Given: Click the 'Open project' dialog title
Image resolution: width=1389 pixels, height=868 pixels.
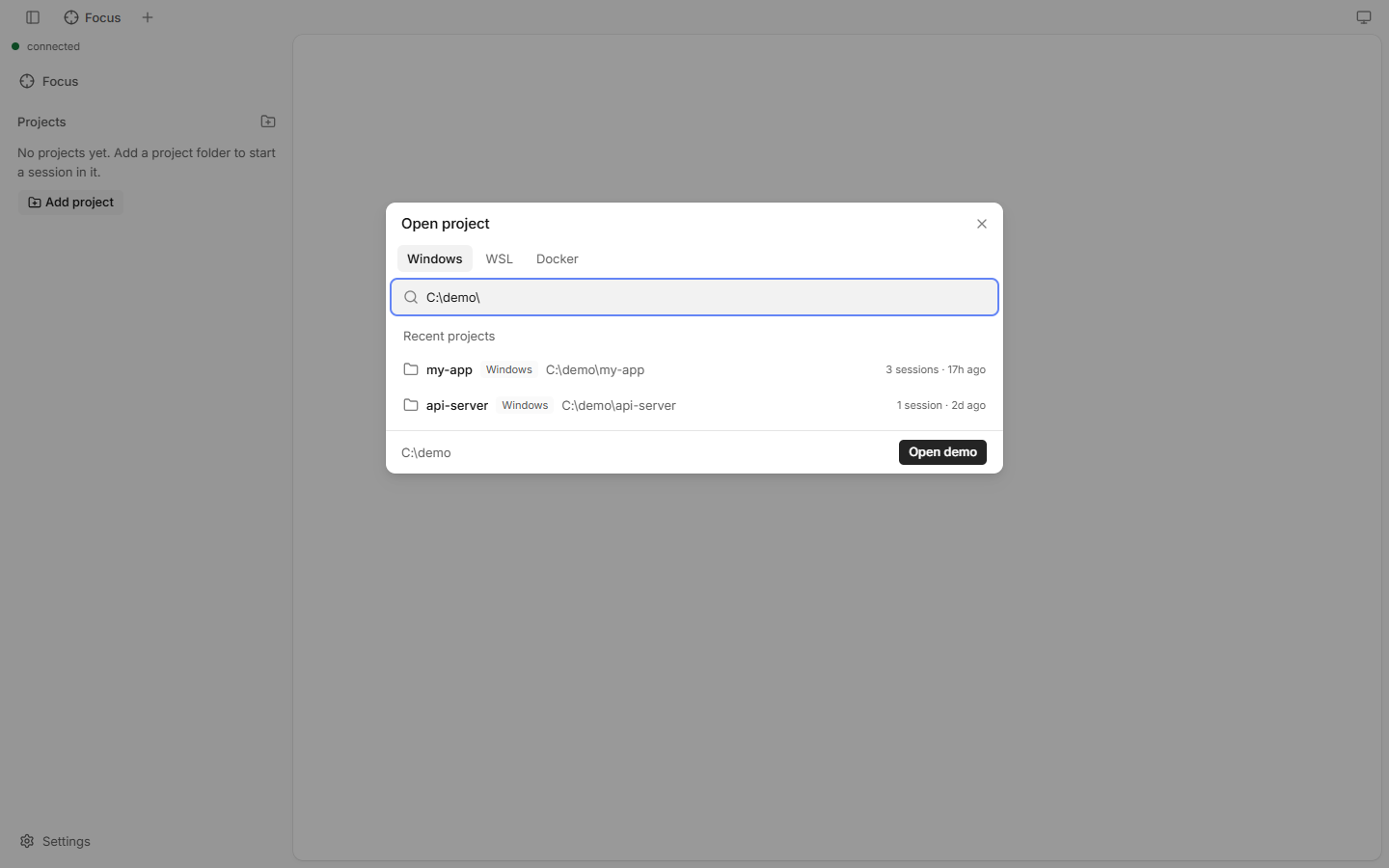Looking at the screenshot, I should click(446, 224).
